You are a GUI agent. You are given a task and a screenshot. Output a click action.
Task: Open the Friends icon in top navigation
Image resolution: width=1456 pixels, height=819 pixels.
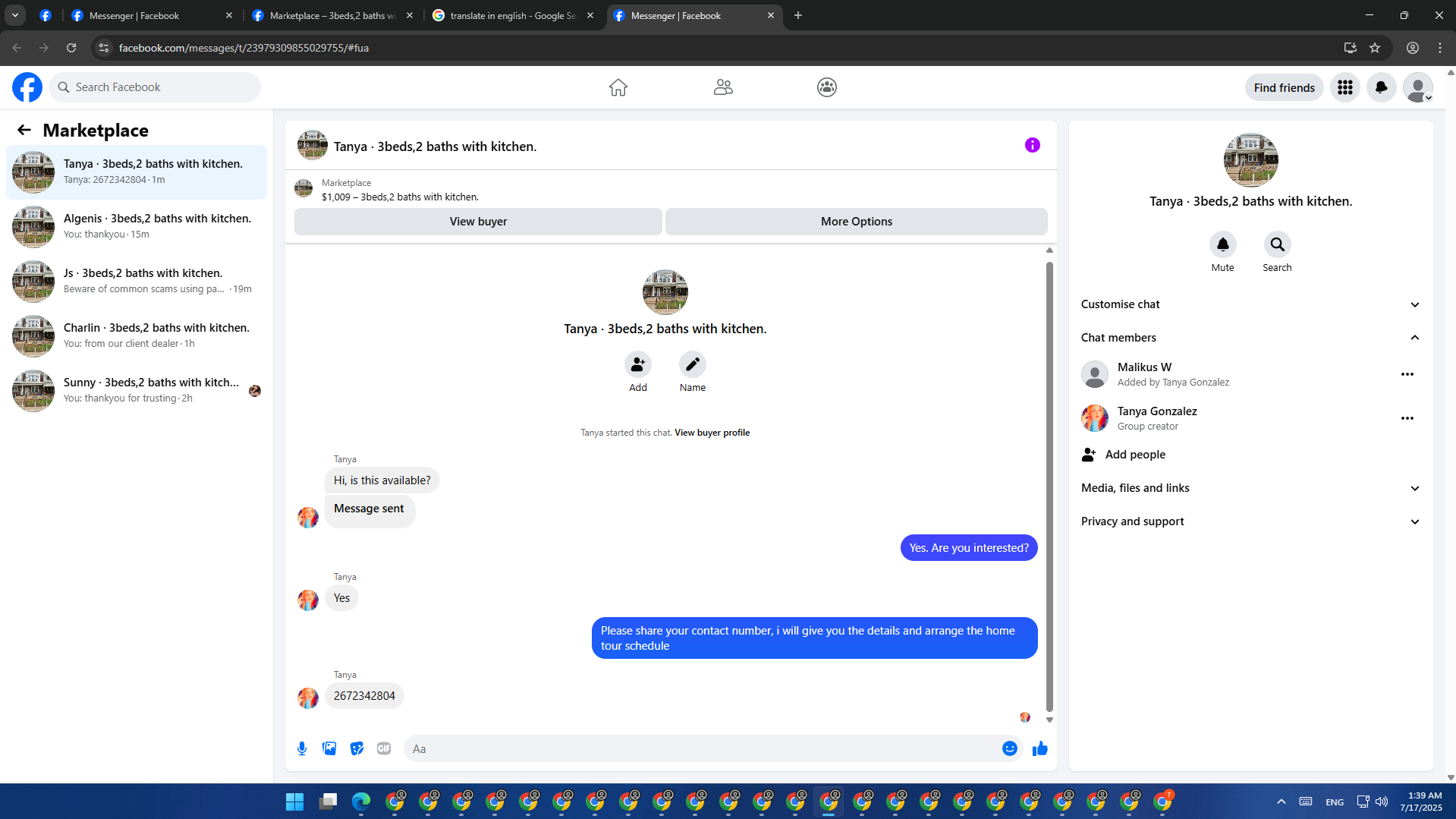723,87
